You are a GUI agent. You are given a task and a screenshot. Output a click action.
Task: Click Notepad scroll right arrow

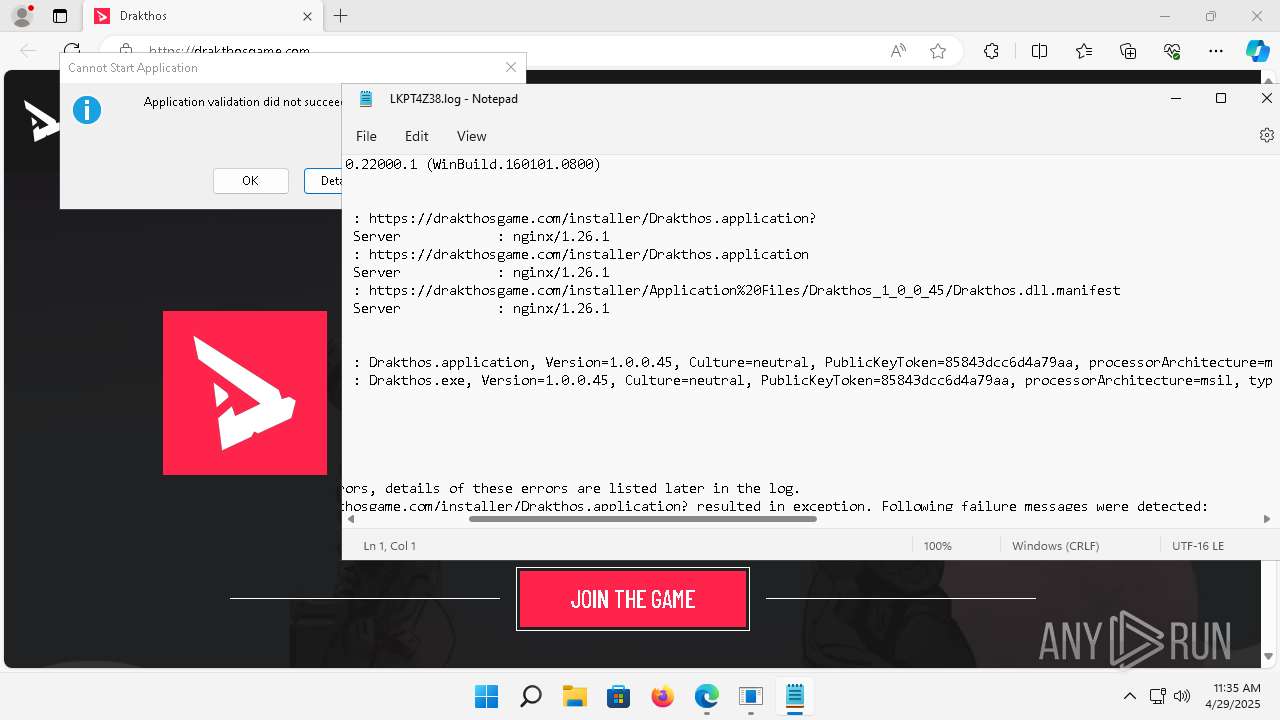tap(1266, 519)
